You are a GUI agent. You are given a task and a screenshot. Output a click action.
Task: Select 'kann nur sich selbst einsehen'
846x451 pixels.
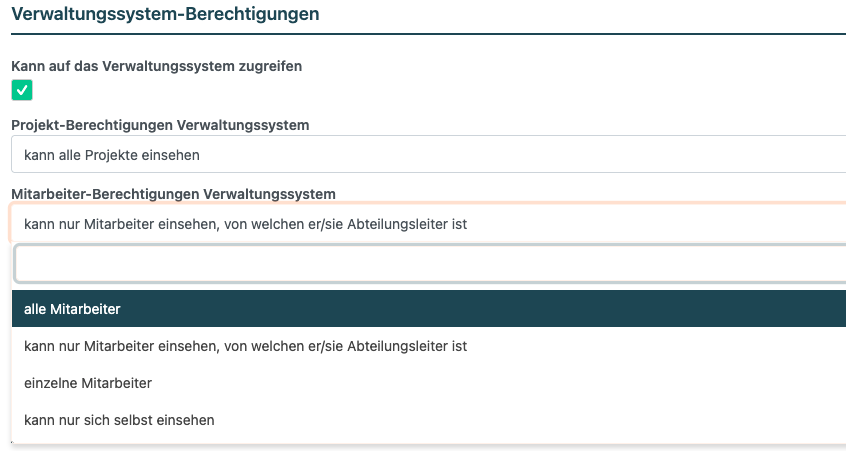point(119,420)
